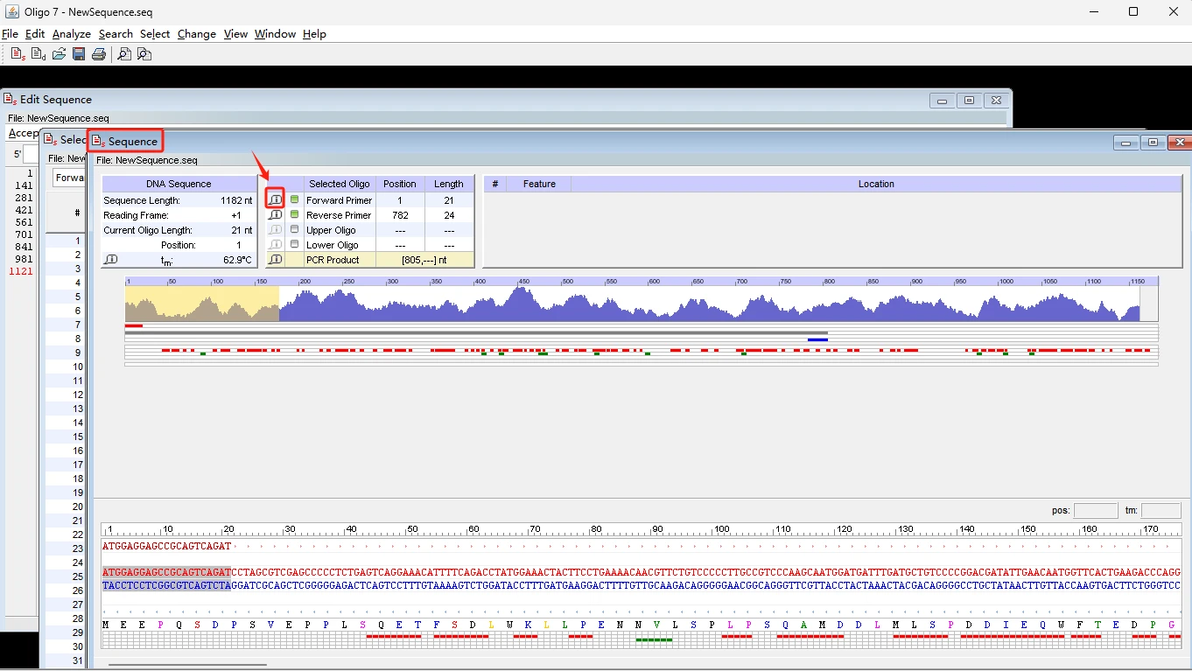Click the horizontal scrollbar below the sequence
The height and width of the screenshot is (671, 1192).
coord(187,664)
